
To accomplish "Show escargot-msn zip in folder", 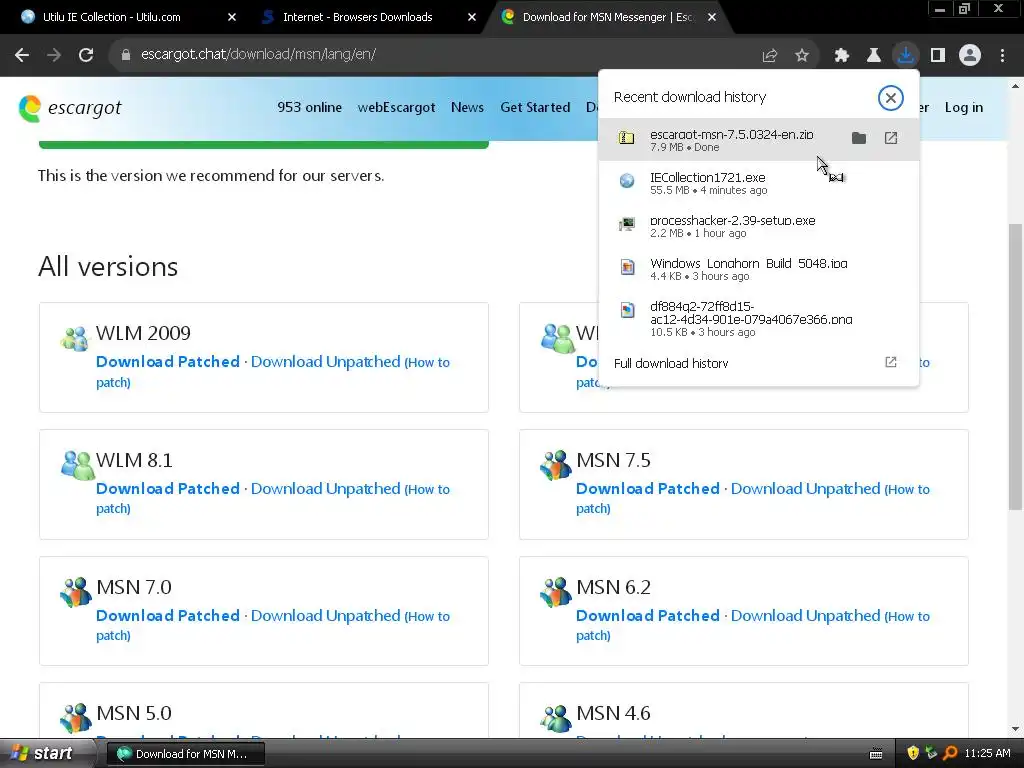I will [x=859, y=138].
